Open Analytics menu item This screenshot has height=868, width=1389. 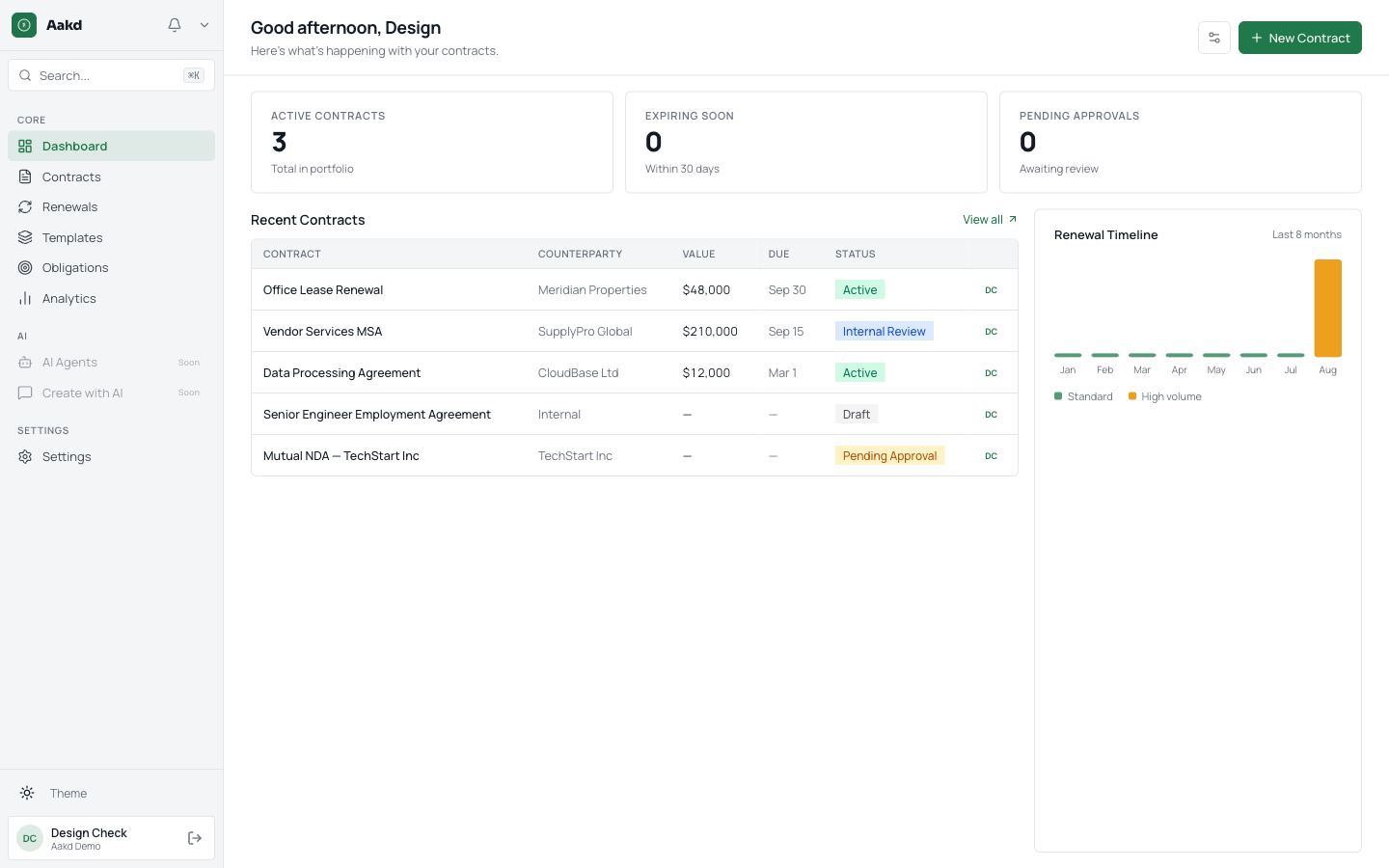[111, 299]
